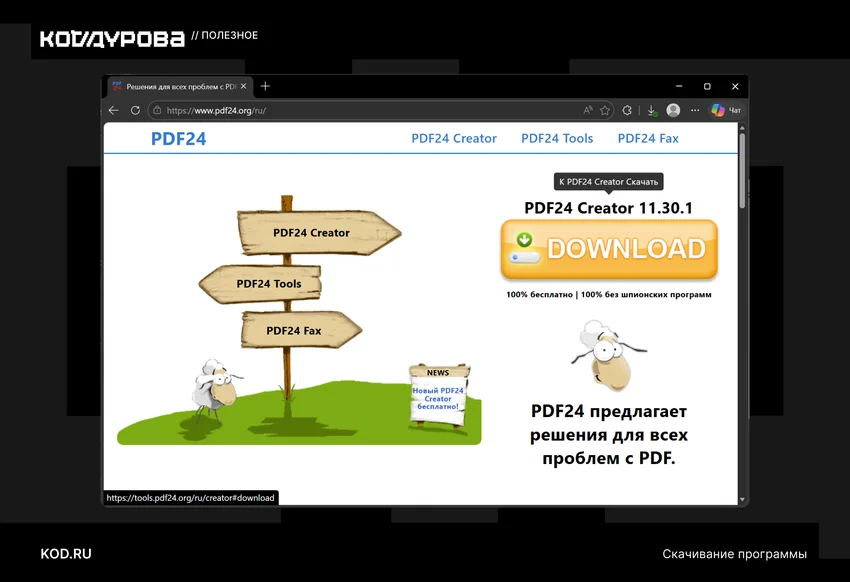Maximize the browser window
Screen dimensions: 850x582
[x=707, y=86]
